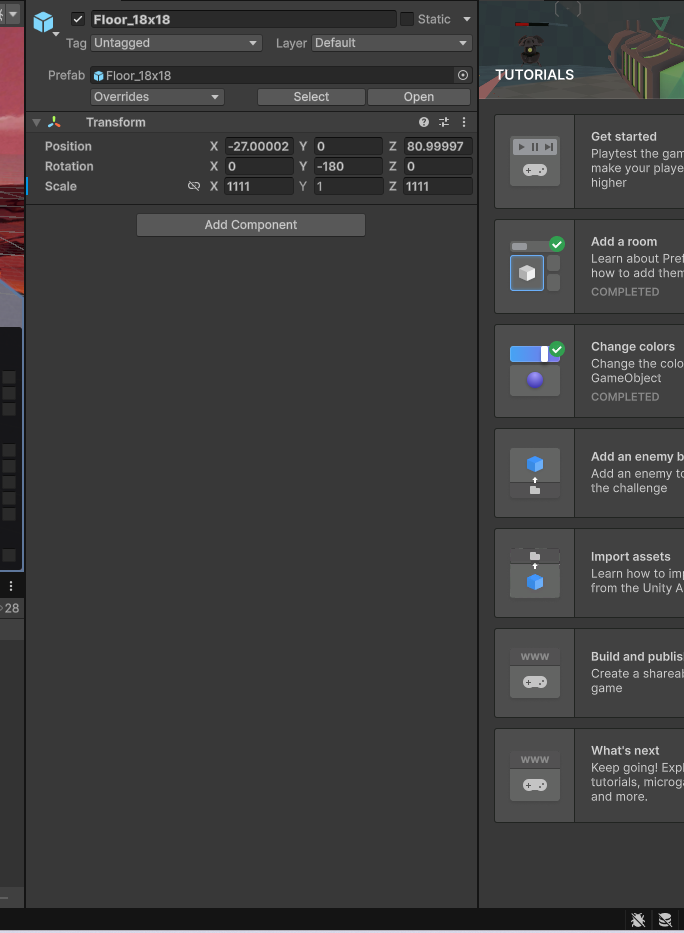Click debug mode bug icon in status bar
Screen dimensions: 684x933
(x=638, y=920)
